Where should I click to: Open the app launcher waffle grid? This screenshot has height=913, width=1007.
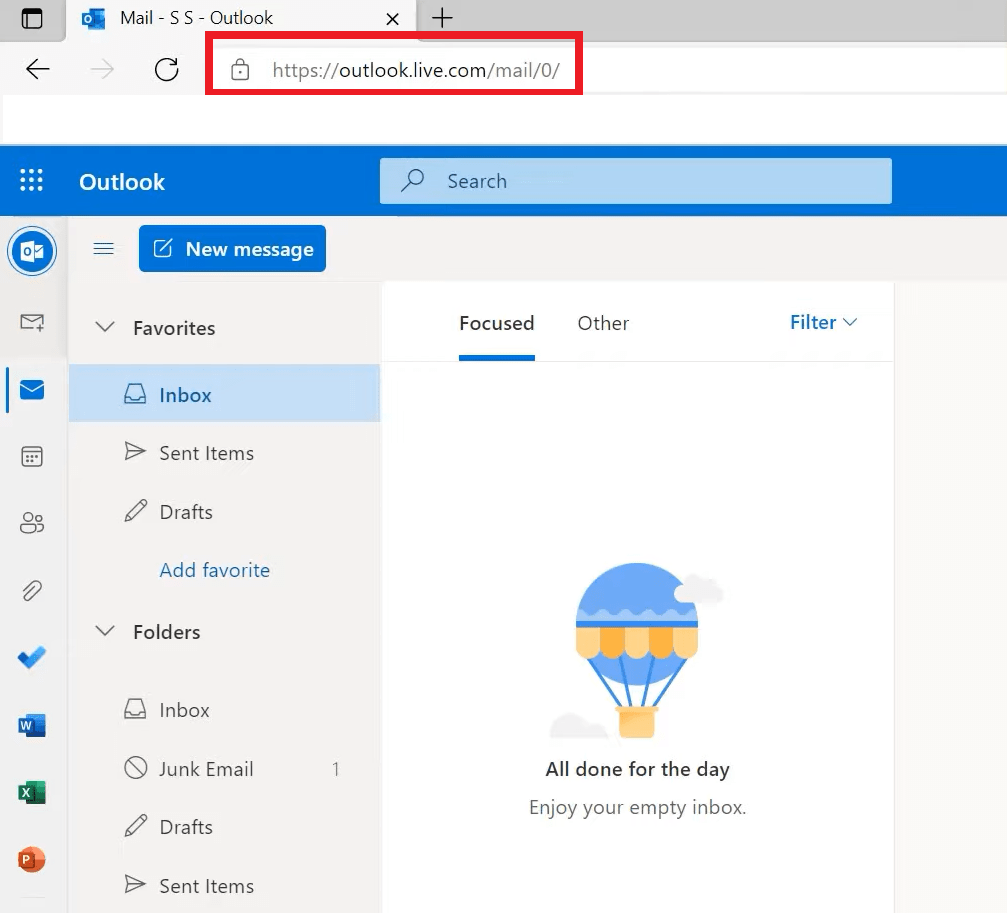click(31, 180)
